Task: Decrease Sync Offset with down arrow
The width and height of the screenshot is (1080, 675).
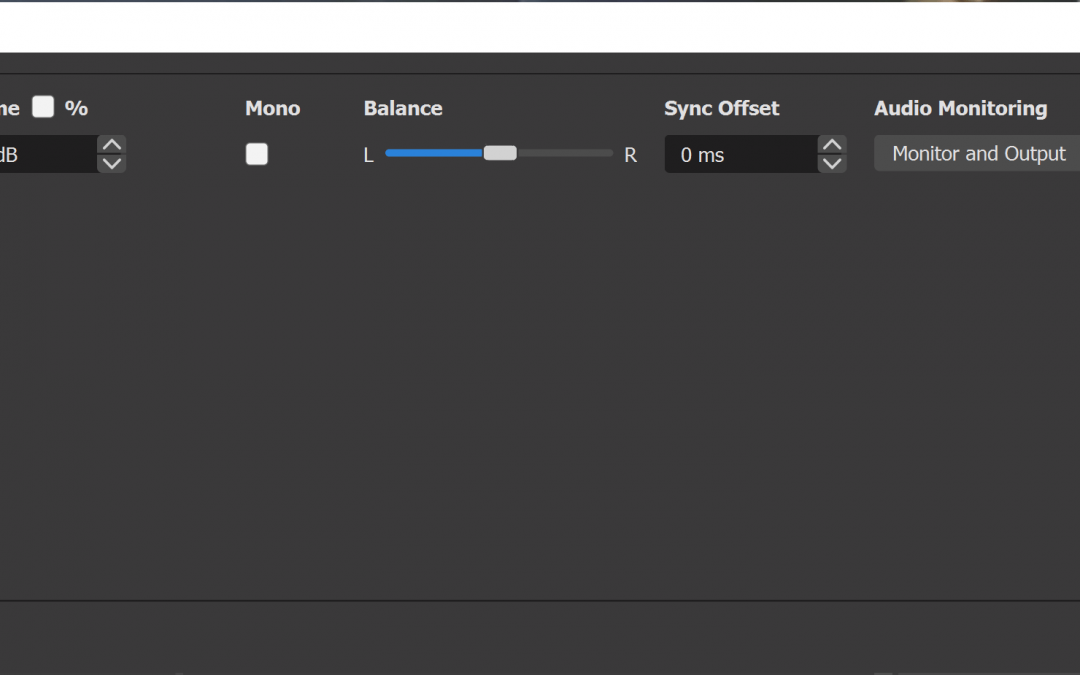Action: [x=832, y=164]
